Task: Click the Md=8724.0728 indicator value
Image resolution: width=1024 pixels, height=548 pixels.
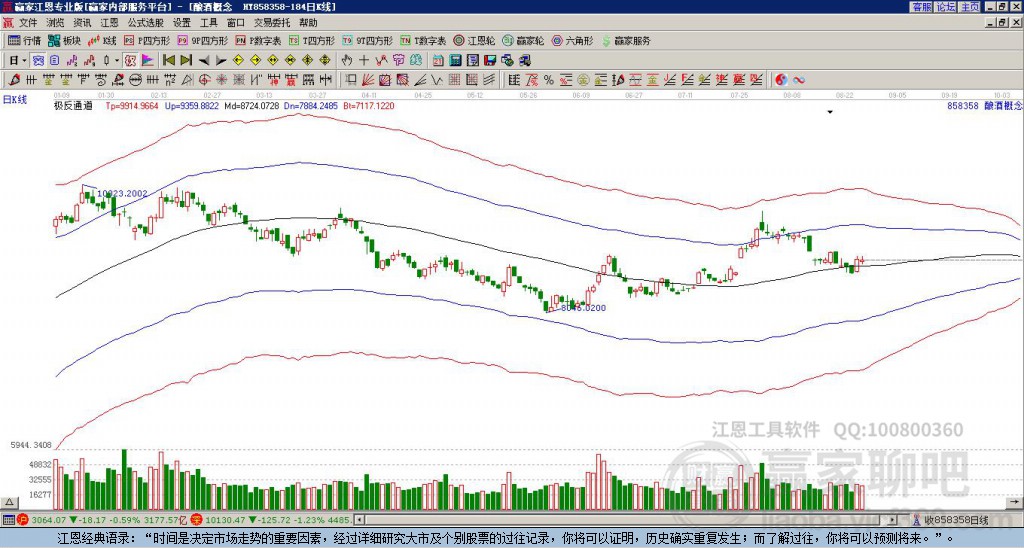Action: point(251,105)
